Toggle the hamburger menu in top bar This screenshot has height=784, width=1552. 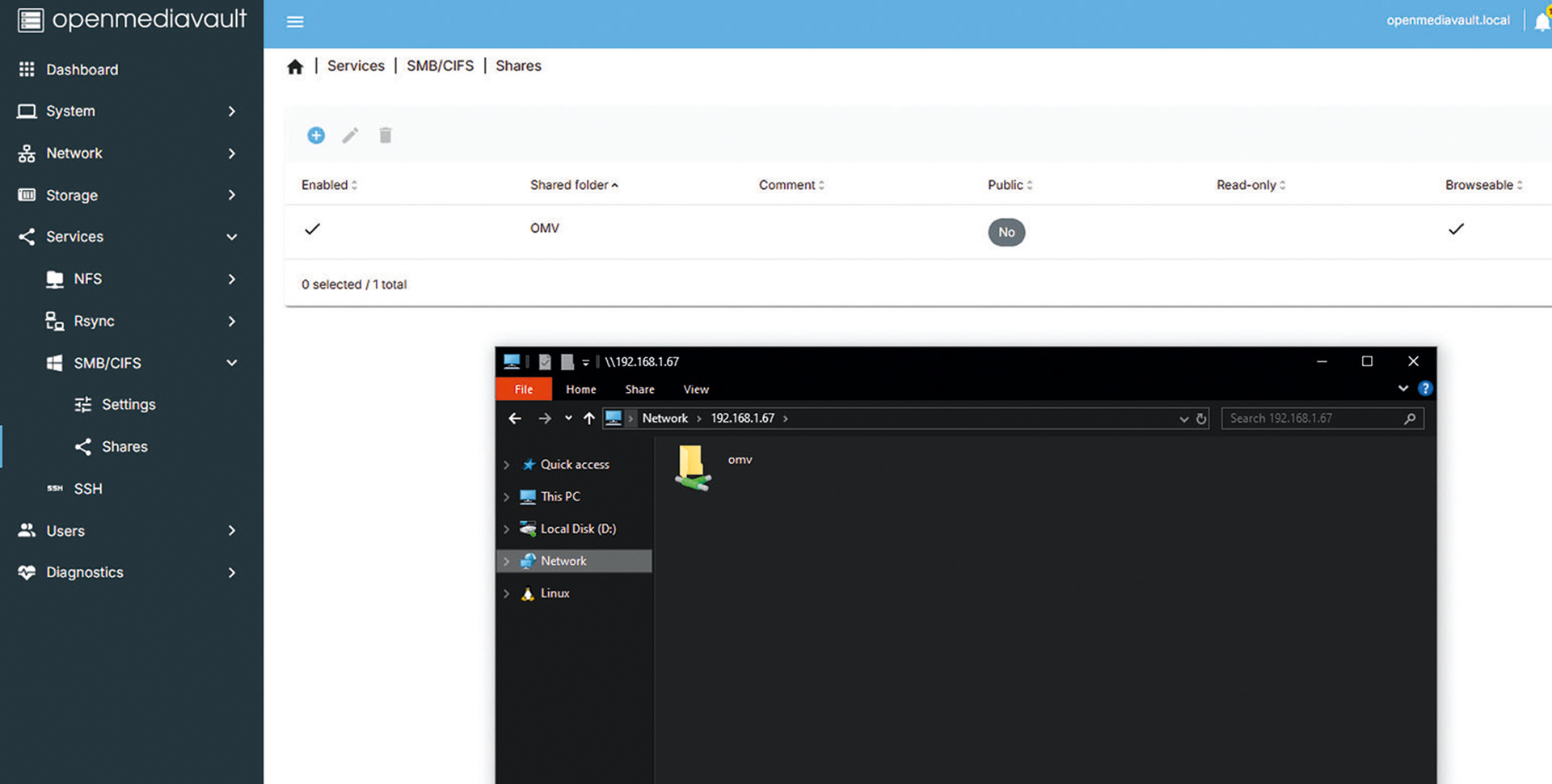tap(295, 22)
